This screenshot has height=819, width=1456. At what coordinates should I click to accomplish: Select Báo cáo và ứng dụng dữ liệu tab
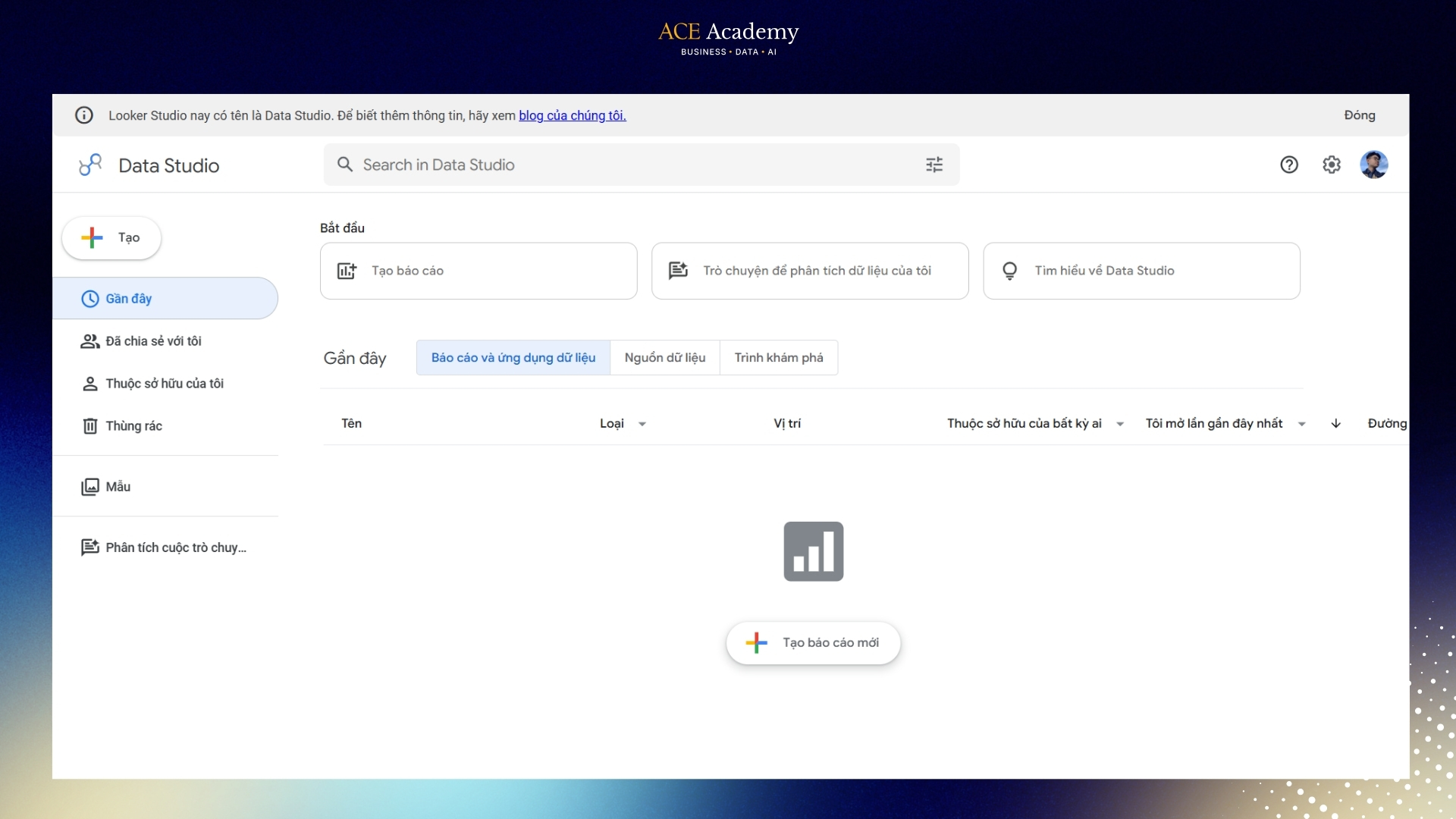point(513,357)
